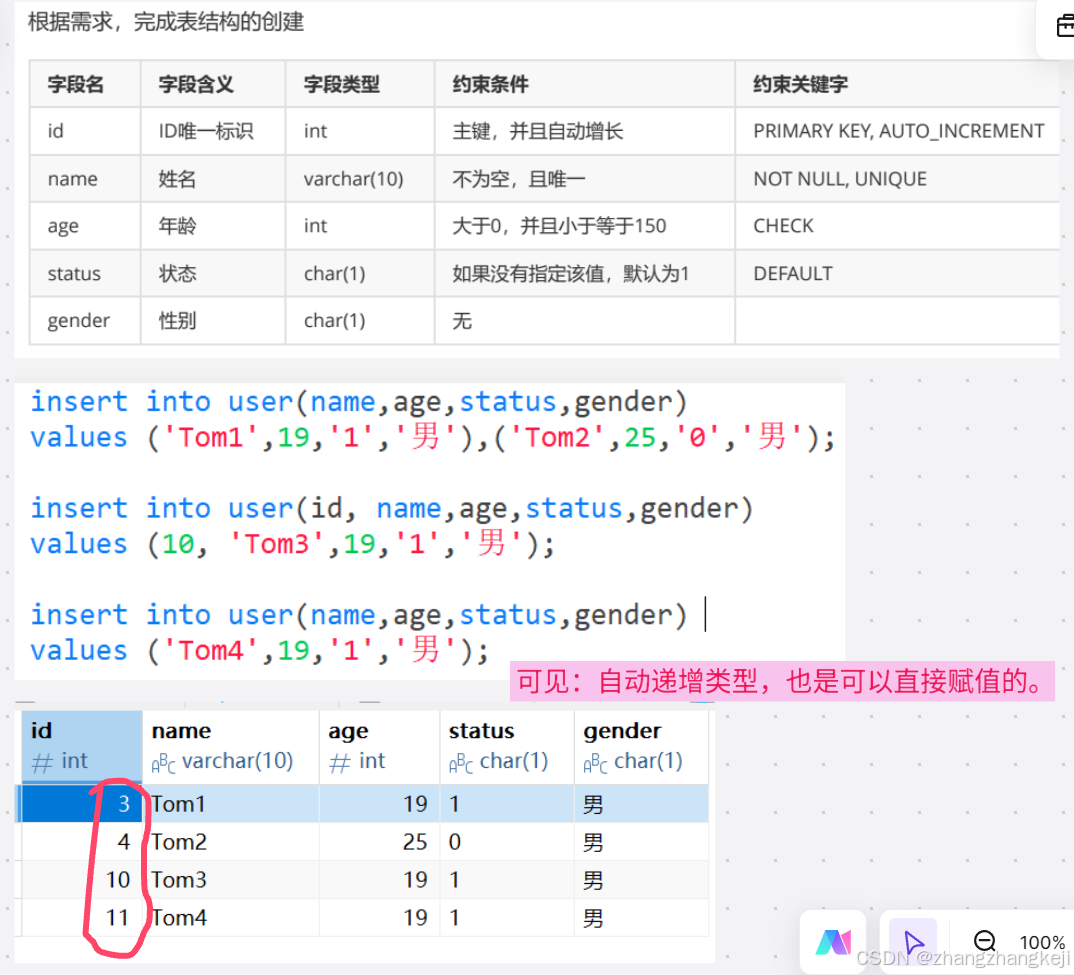Click the 大于0，并且小于等于150 cell

click(x=584, y=226)
